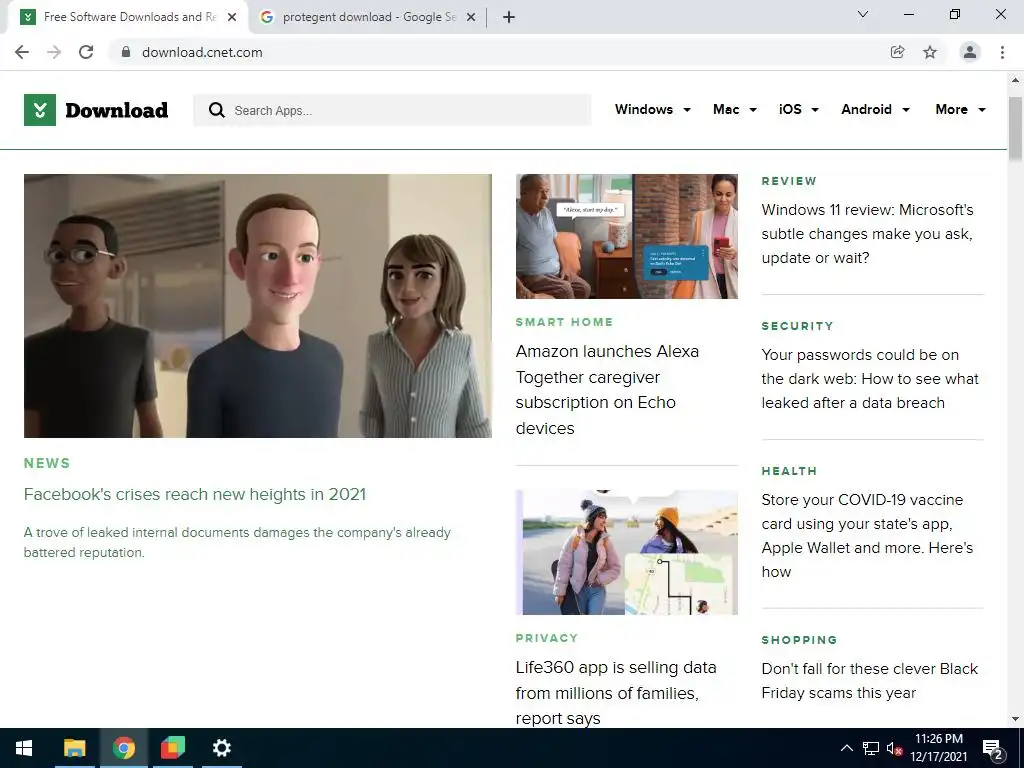
Task: Click the PRIVACY category label
Action: tap(547, 638)
